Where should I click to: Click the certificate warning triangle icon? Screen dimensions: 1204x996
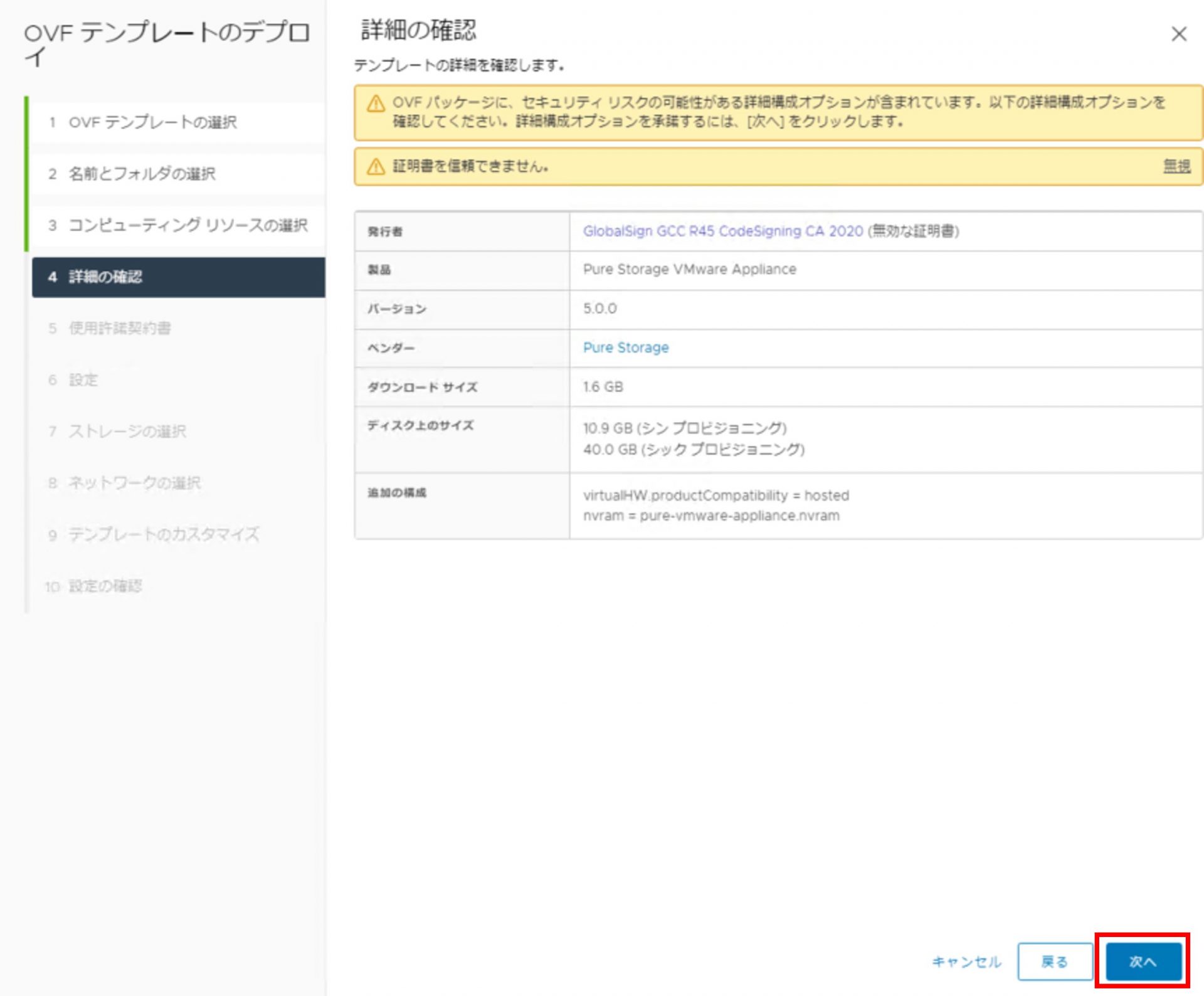click(376, 166)
